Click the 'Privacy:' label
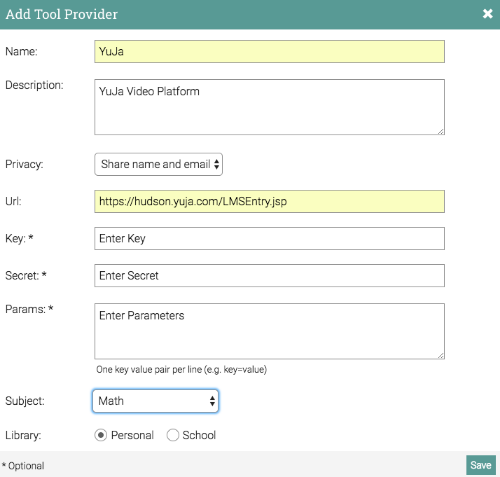Screen dimensions: 500x477 click(x=24, y=164)
